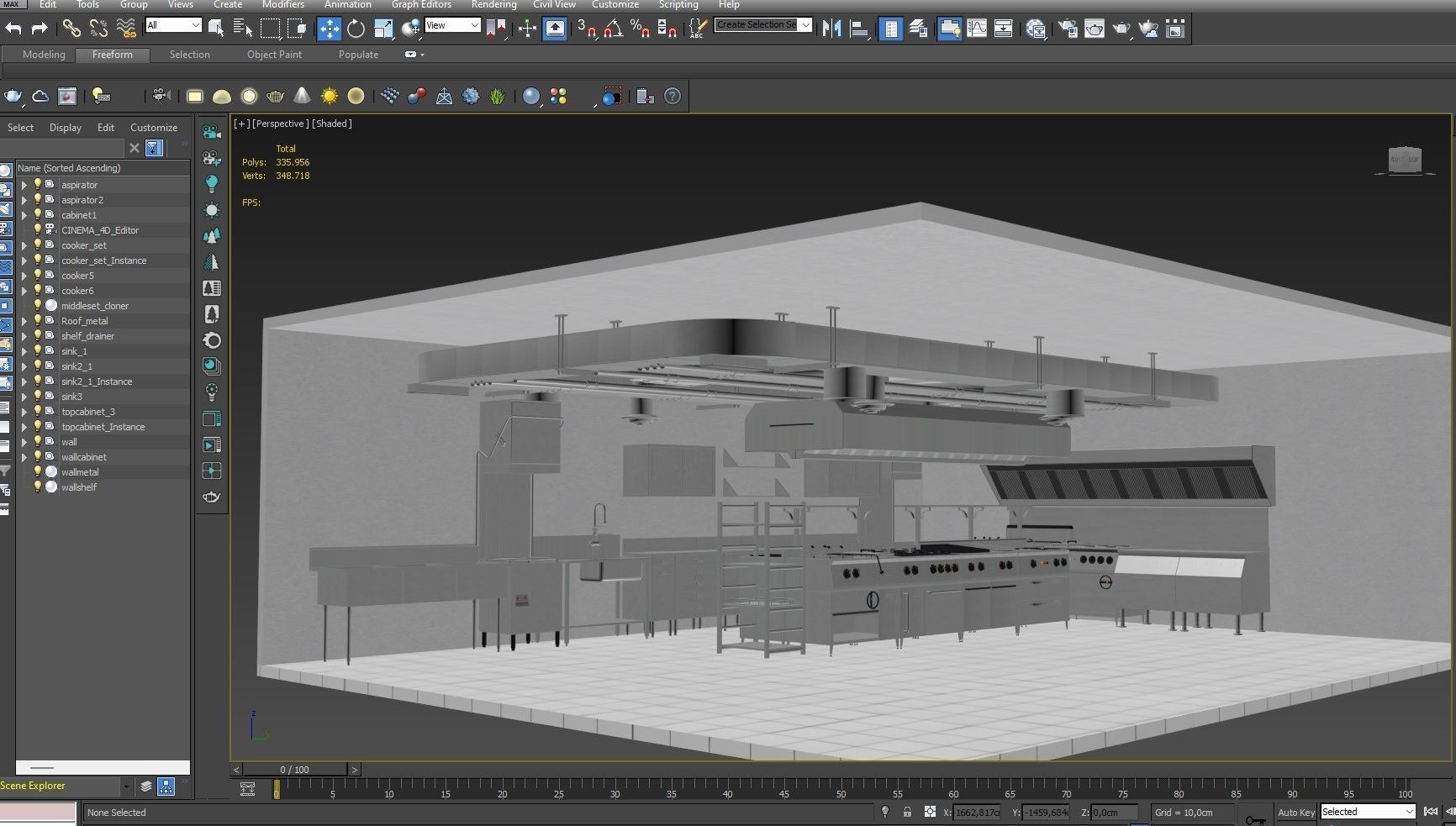The image size is (1456, 826).
Task: Click the Undo arrow in the main toolbar
Action: (x=13, y=29)
